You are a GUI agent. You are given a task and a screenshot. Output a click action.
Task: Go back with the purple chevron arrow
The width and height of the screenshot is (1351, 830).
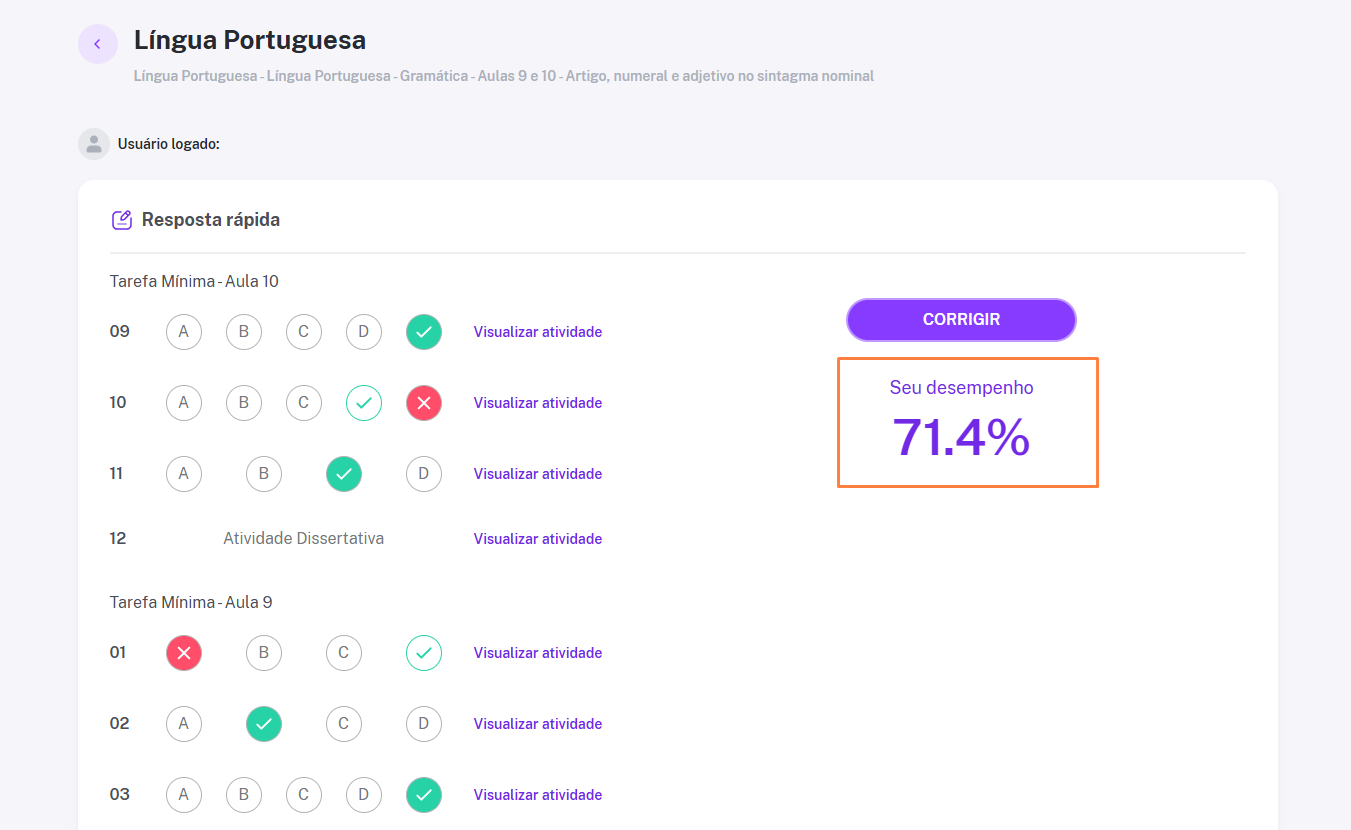(98, 44)
